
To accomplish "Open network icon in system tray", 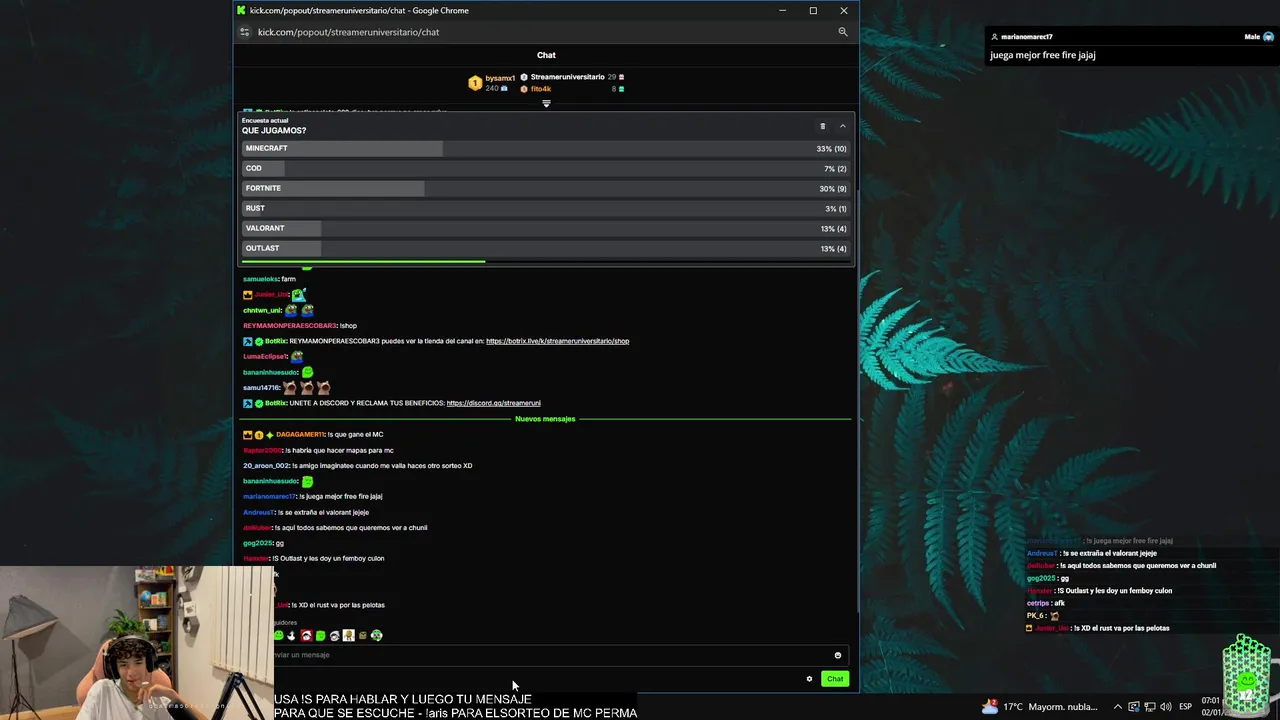I will 1150,707.
